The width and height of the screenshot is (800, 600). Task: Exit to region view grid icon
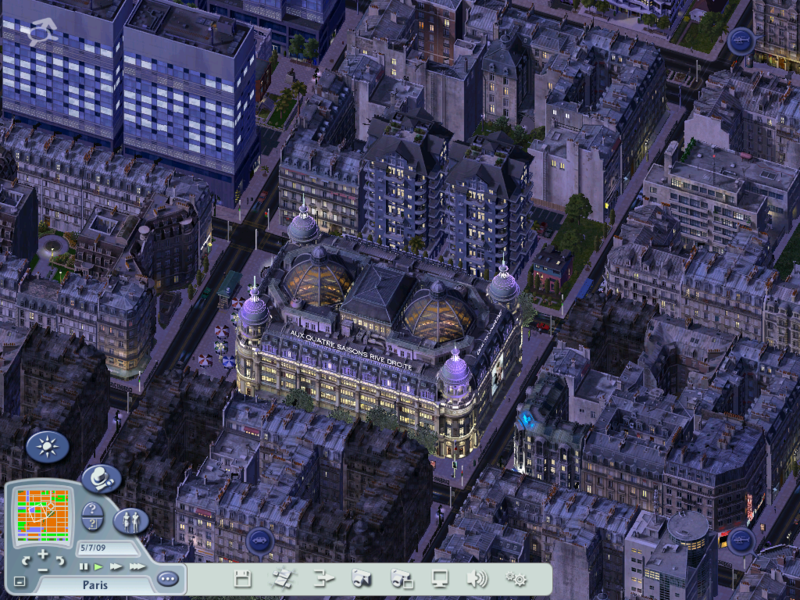282,579
